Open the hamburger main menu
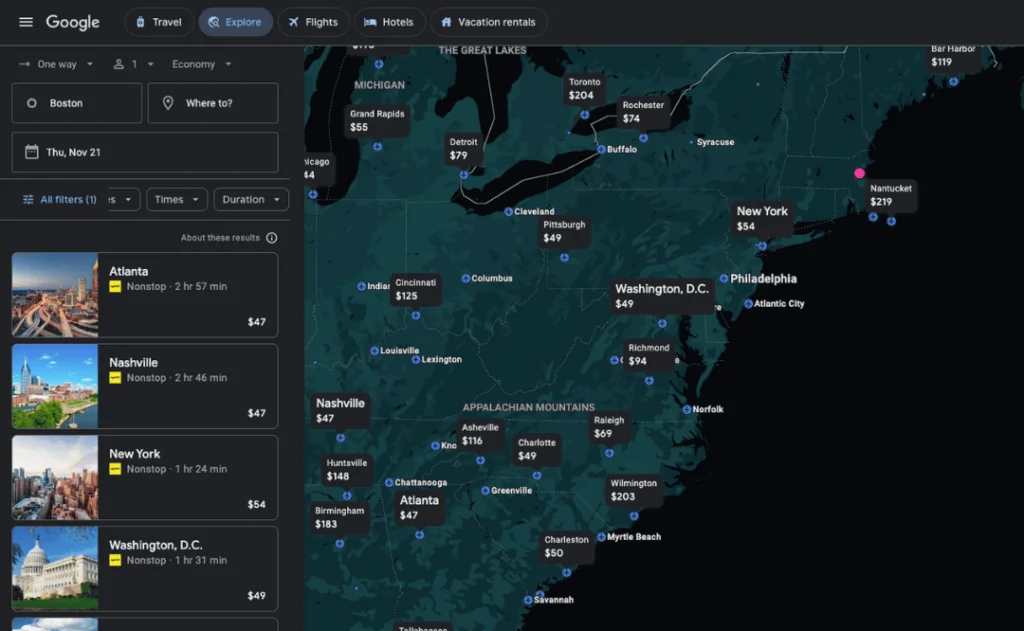Image resolution: width=1024 pixels, height=631 pixels. [x=25, y=22]
